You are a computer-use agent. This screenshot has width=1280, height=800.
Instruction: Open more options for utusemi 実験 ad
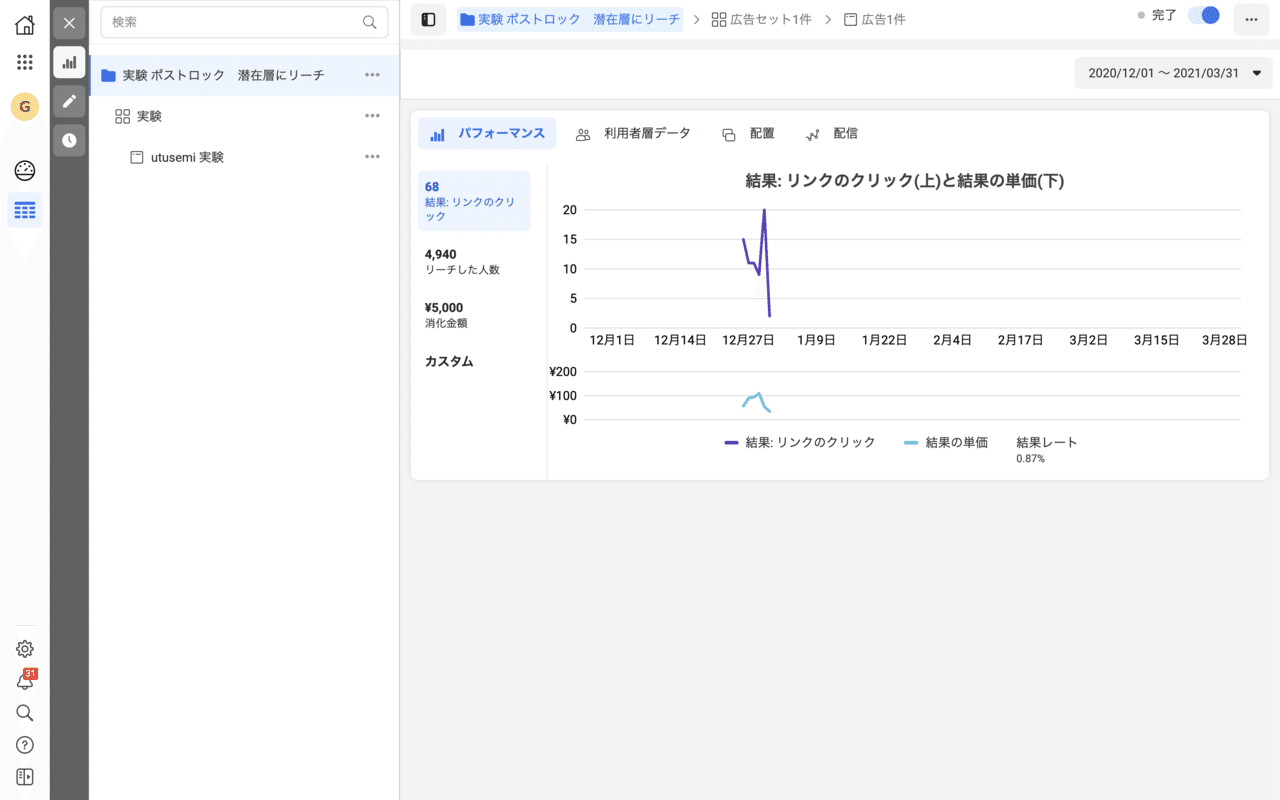(372, 157)
